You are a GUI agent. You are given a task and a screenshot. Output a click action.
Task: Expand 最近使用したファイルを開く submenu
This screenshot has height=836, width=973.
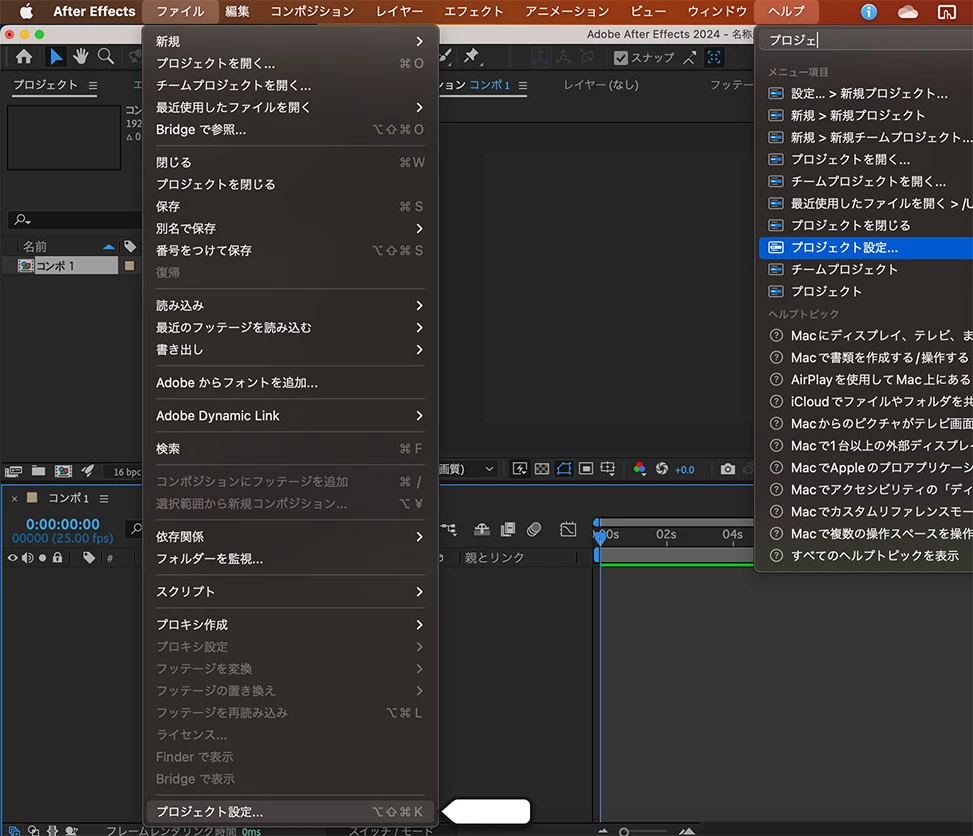click(290, 107)
